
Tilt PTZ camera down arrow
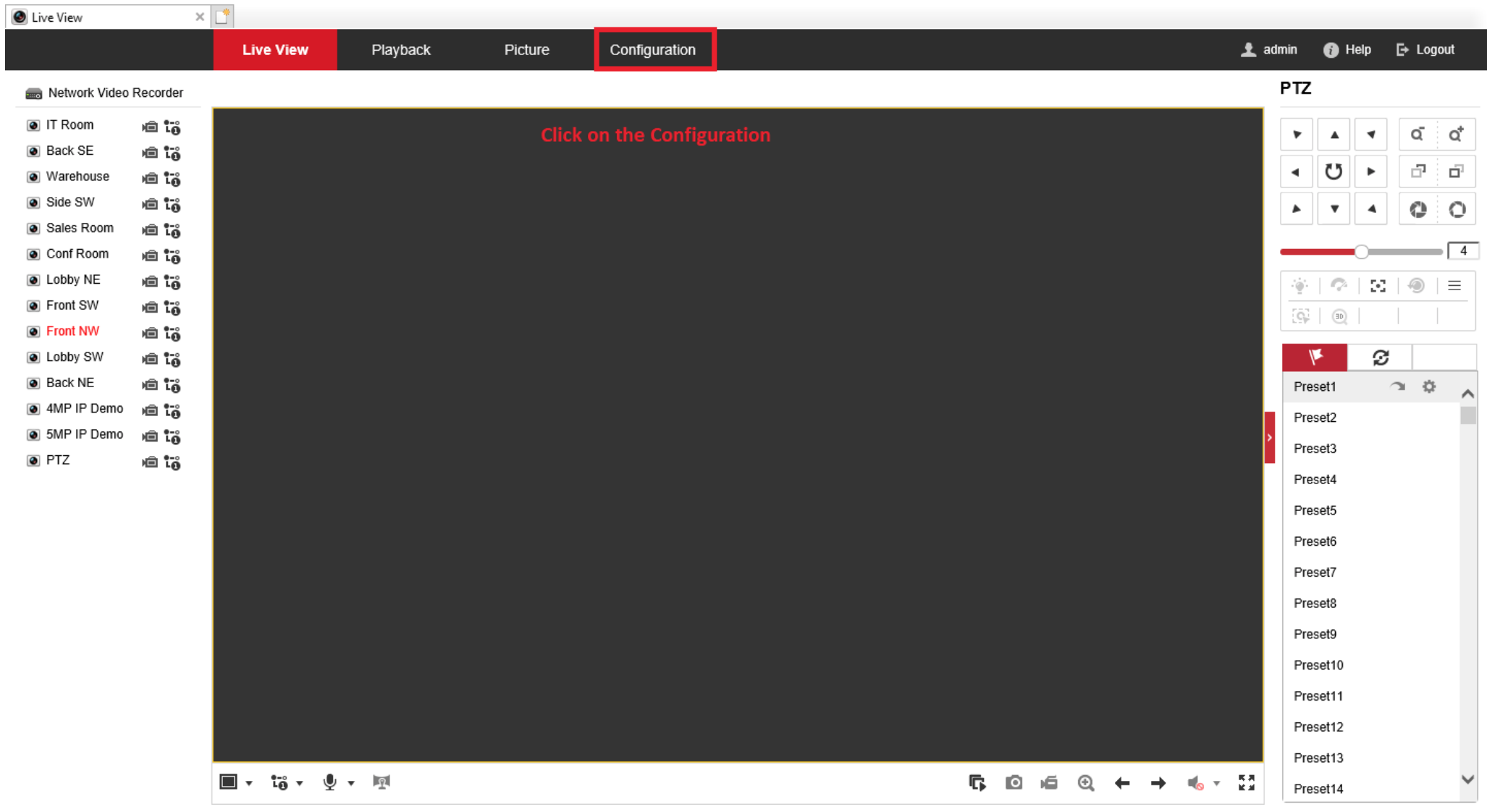coord(1334,209)
